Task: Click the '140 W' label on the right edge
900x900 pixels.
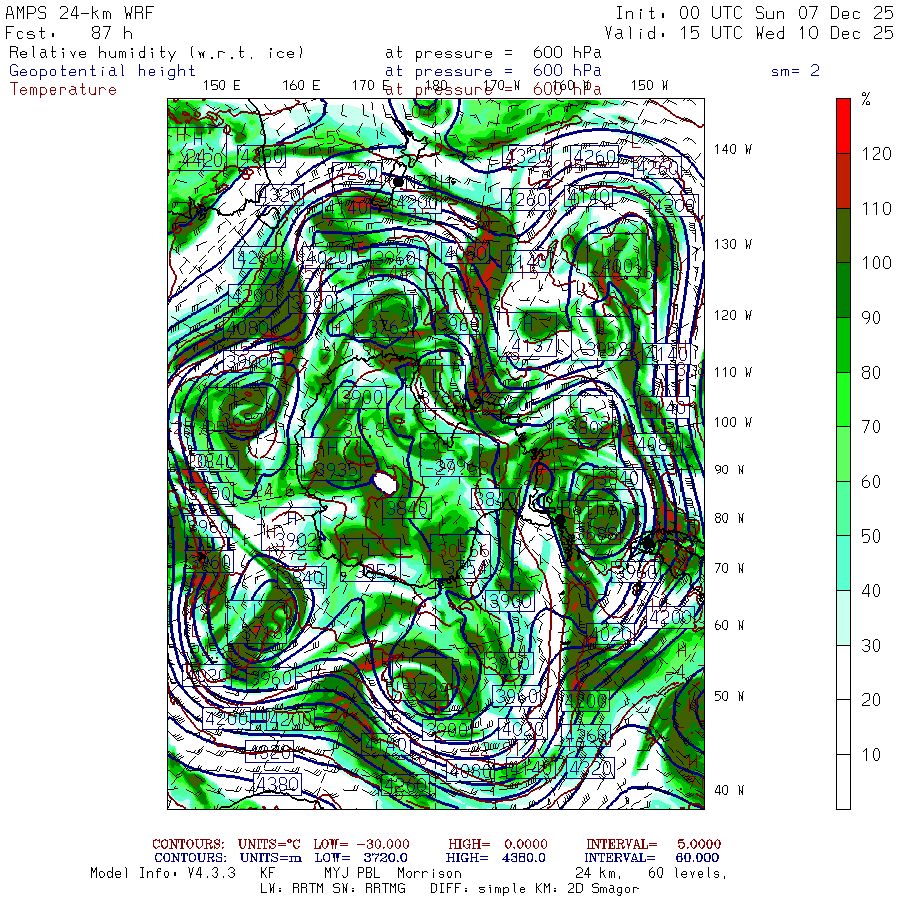Action: 732,149
